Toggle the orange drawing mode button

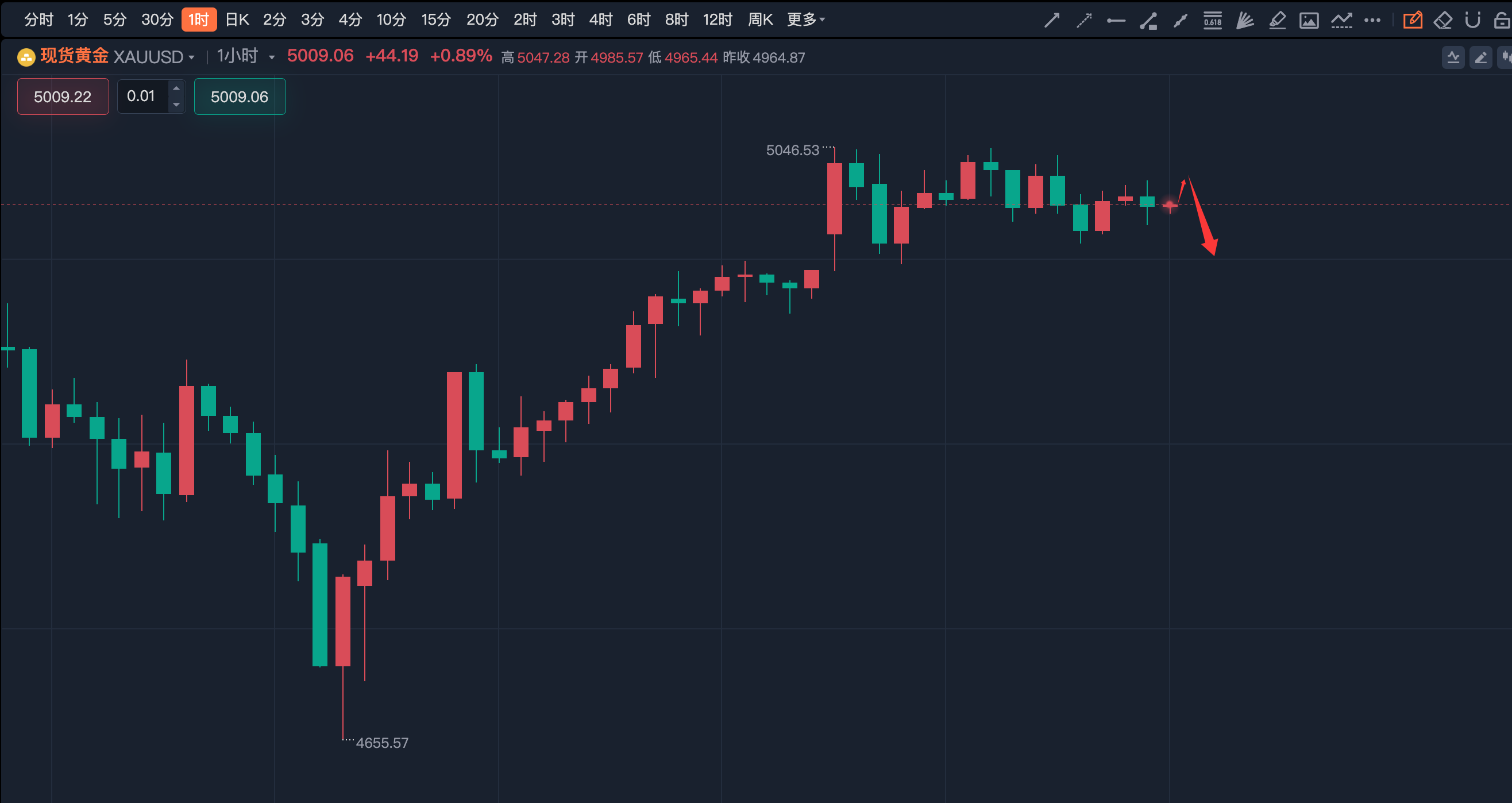[1412, 21]
